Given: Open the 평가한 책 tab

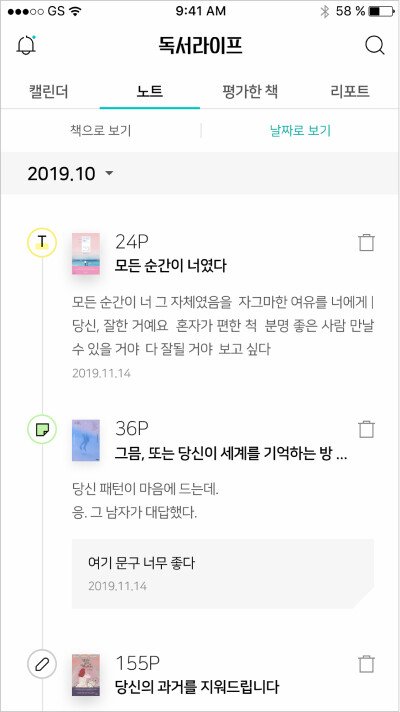Looking at the screenshot, I should [x=250, y=92].
